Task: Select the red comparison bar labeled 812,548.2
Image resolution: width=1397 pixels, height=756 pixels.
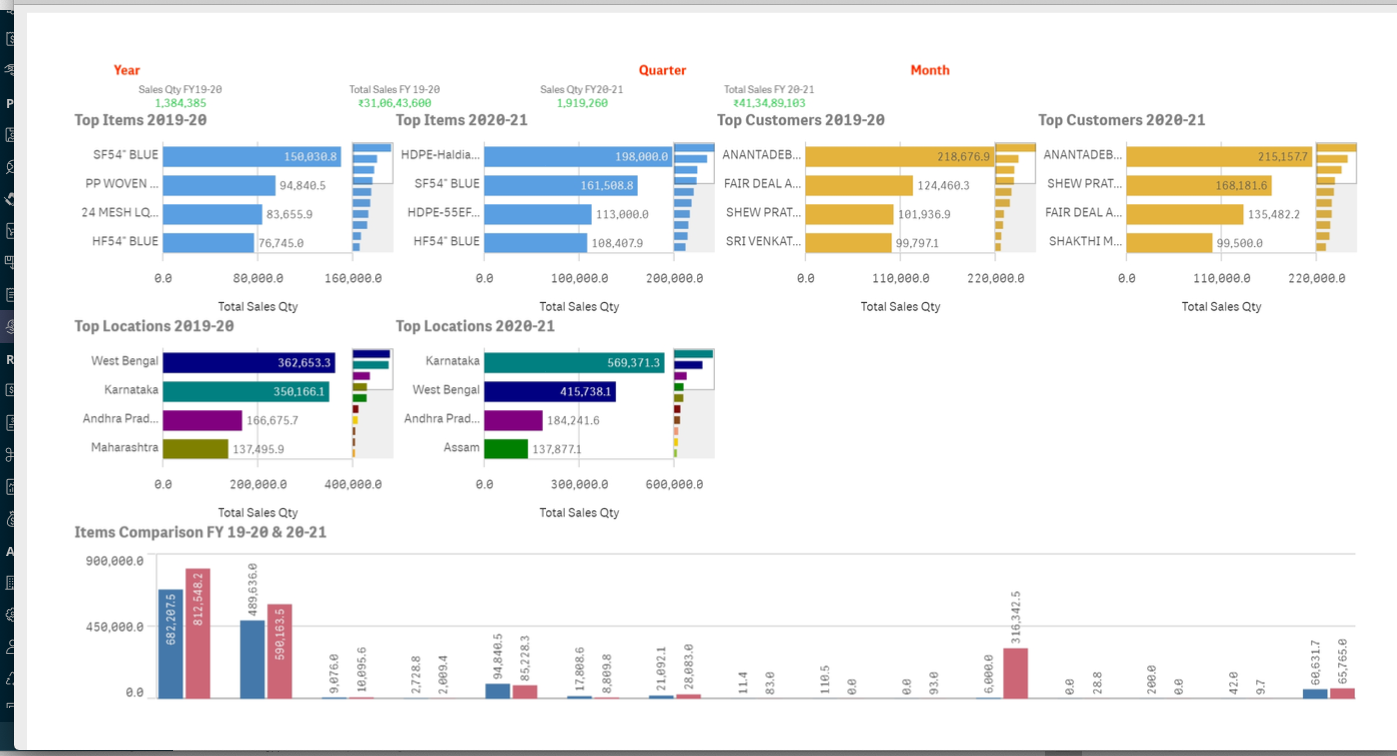Action: coord(198,634)
